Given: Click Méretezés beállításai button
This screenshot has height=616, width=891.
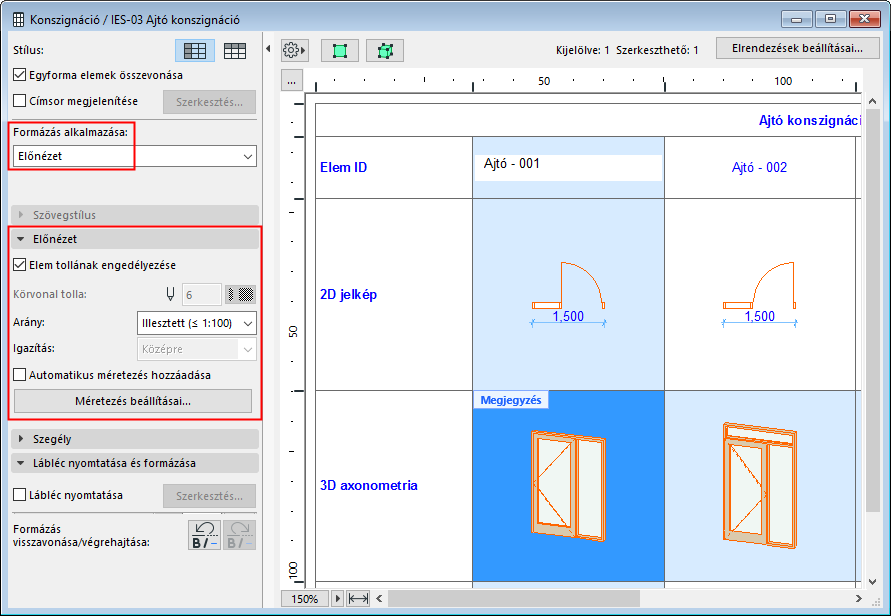Looking at the screenshot, I should coord(133,401).
